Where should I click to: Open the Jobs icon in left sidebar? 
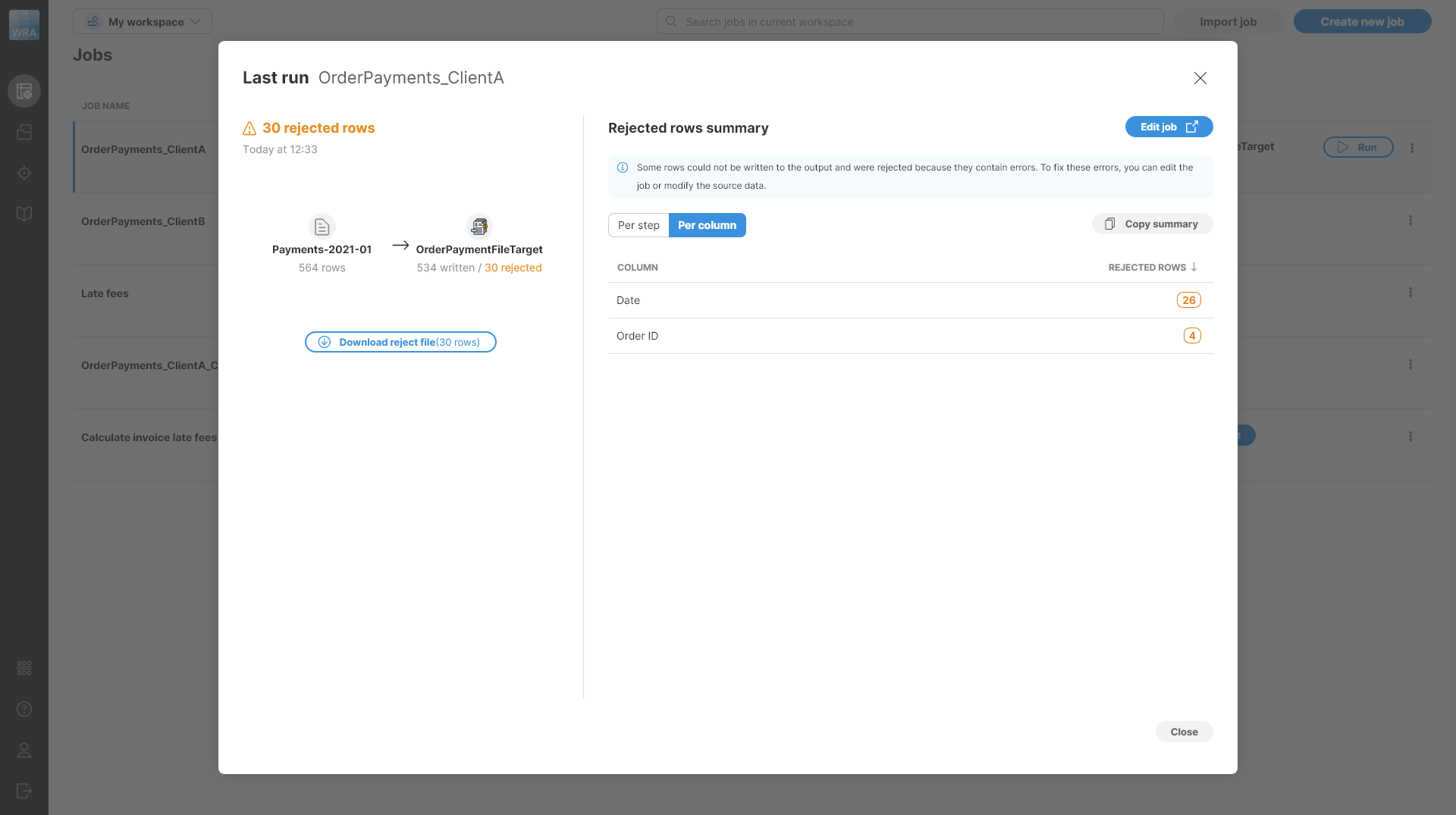[x=24, y=91]
